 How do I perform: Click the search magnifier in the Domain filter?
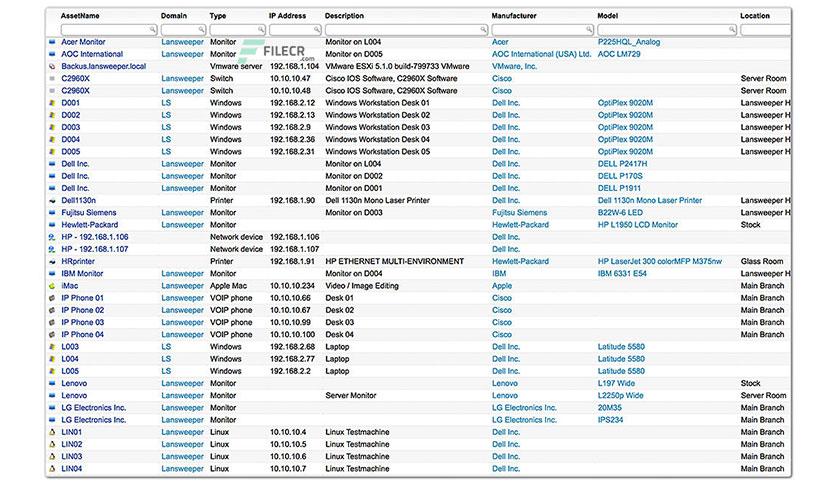[202, 30]
